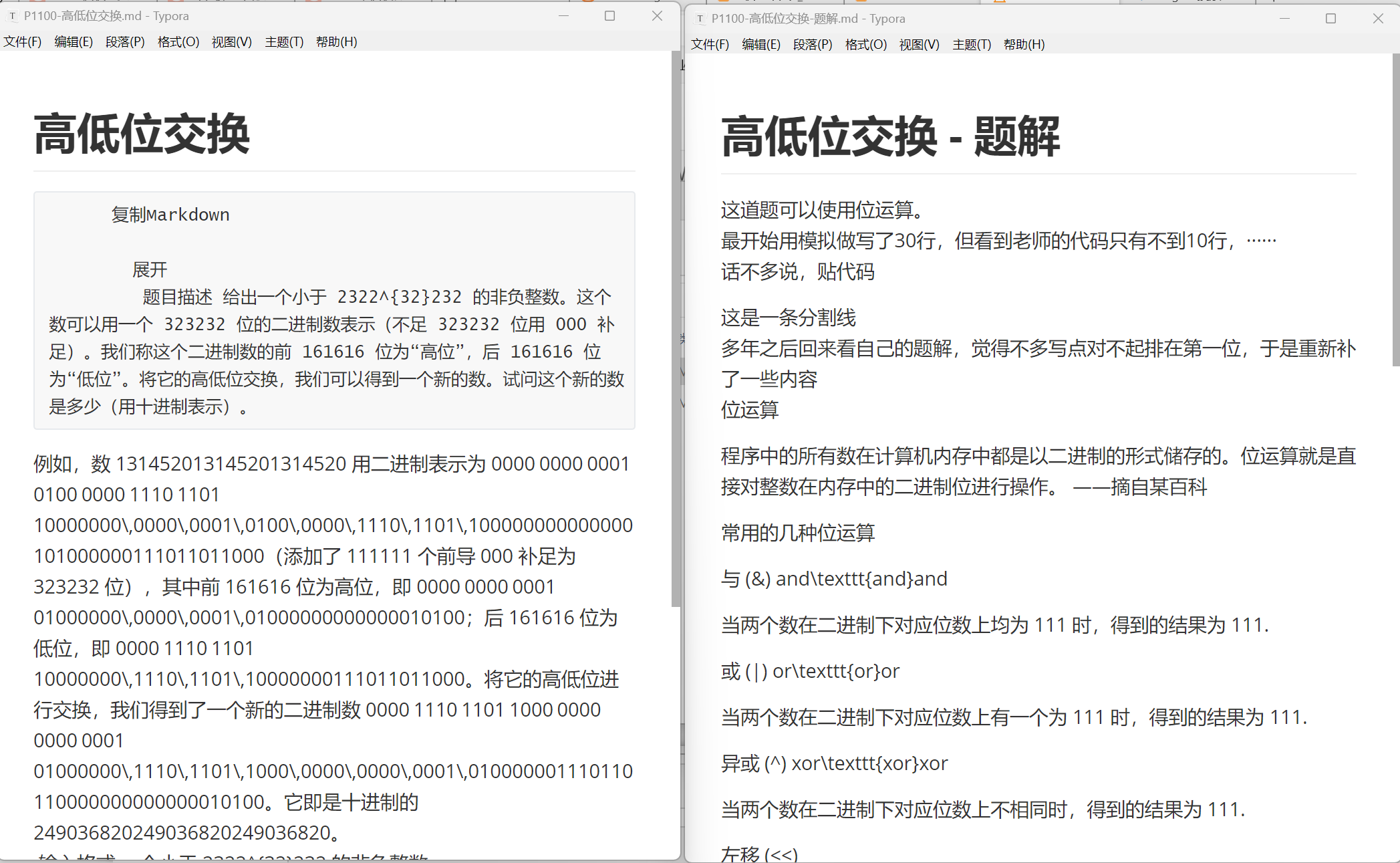Click Typora app icon in left title bar
The height and width of the screenshot is (863, 1400).
tap(12, 16)
